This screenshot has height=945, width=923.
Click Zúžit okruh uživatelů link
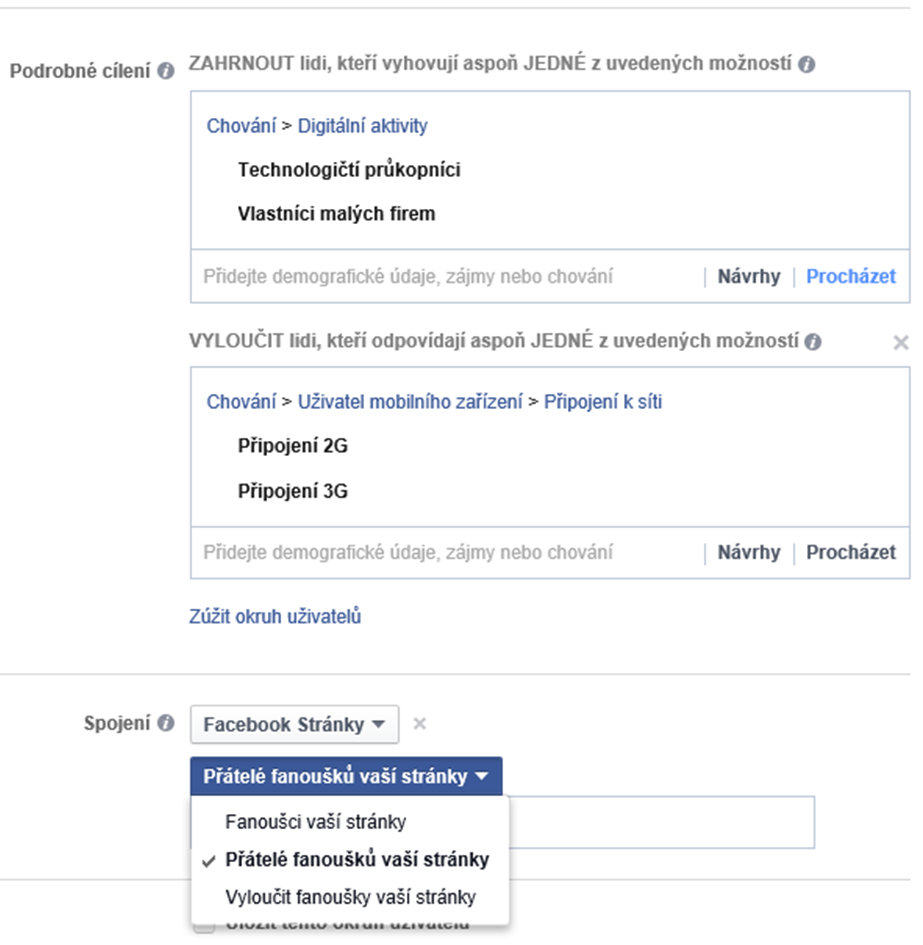275,617
